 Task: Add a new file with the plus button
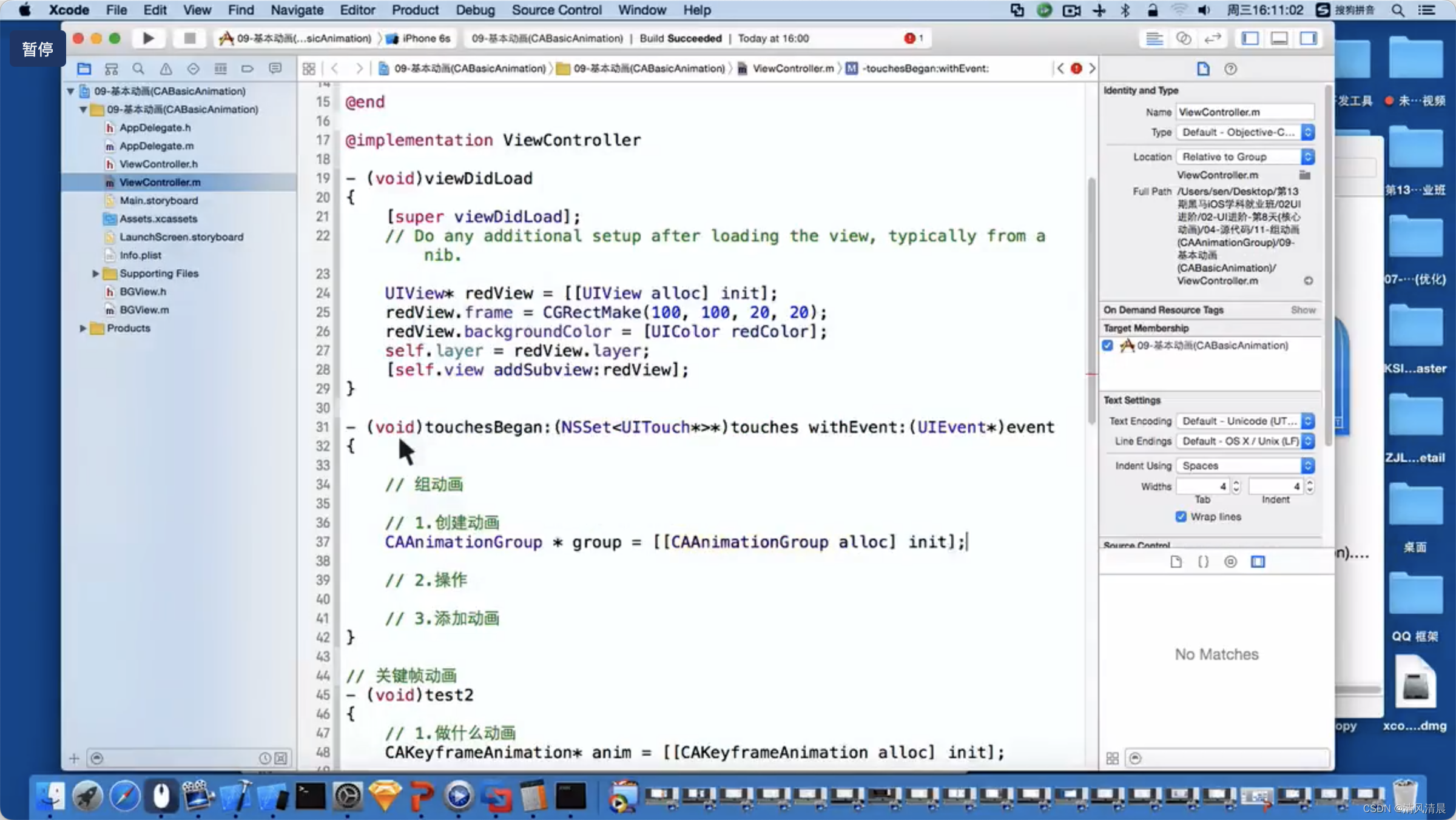pyautogui.click(x=74, y=758)
